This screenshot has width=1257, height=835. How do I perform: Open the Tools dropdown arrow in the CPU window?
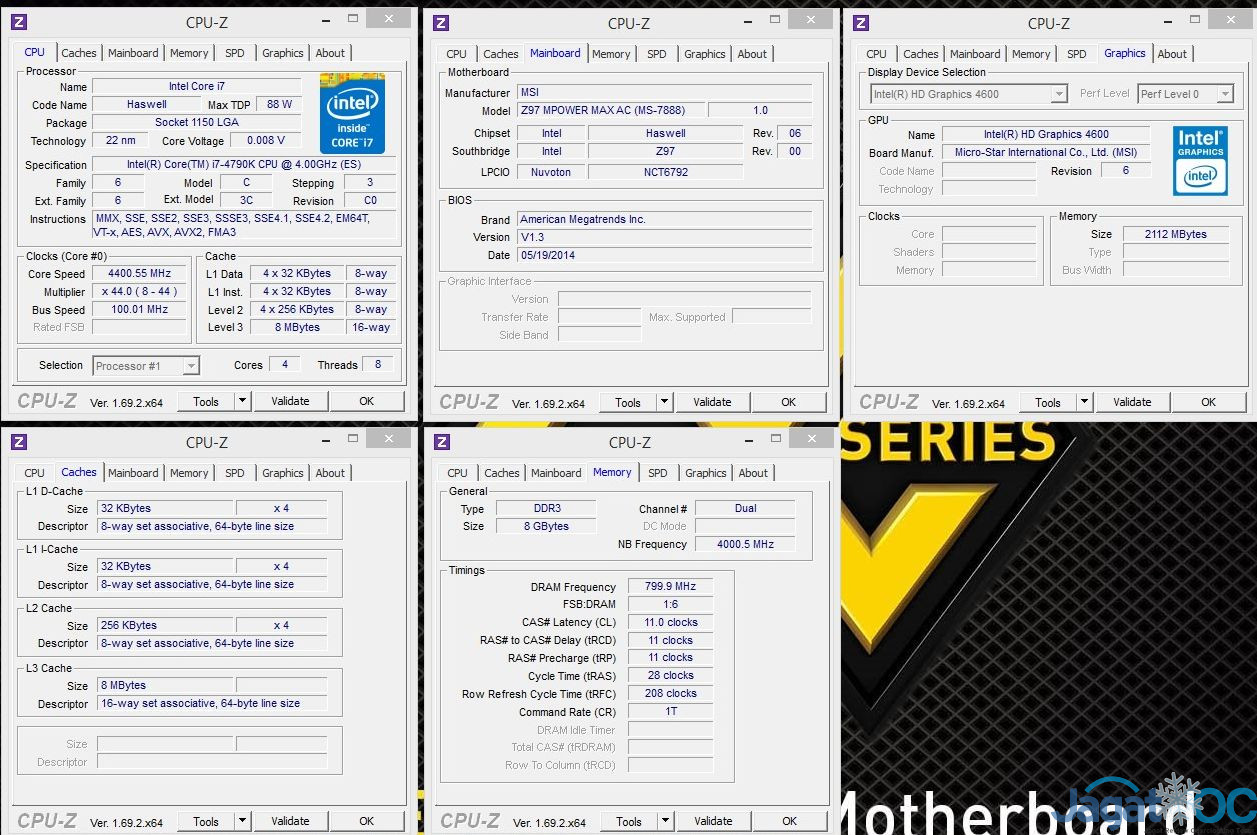tap(242, 401)
